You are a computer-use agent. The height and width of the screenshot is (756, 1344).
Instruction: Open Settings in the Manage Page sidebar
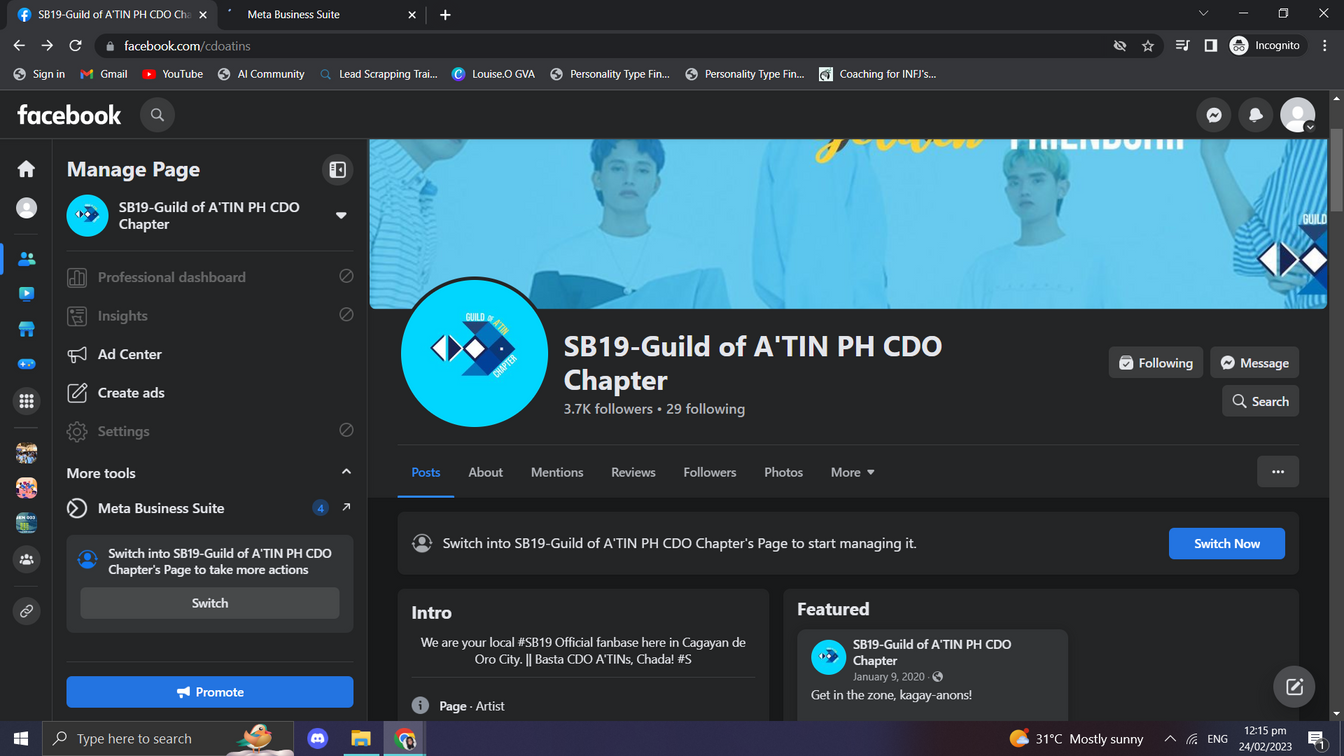(x=210, y=431)
